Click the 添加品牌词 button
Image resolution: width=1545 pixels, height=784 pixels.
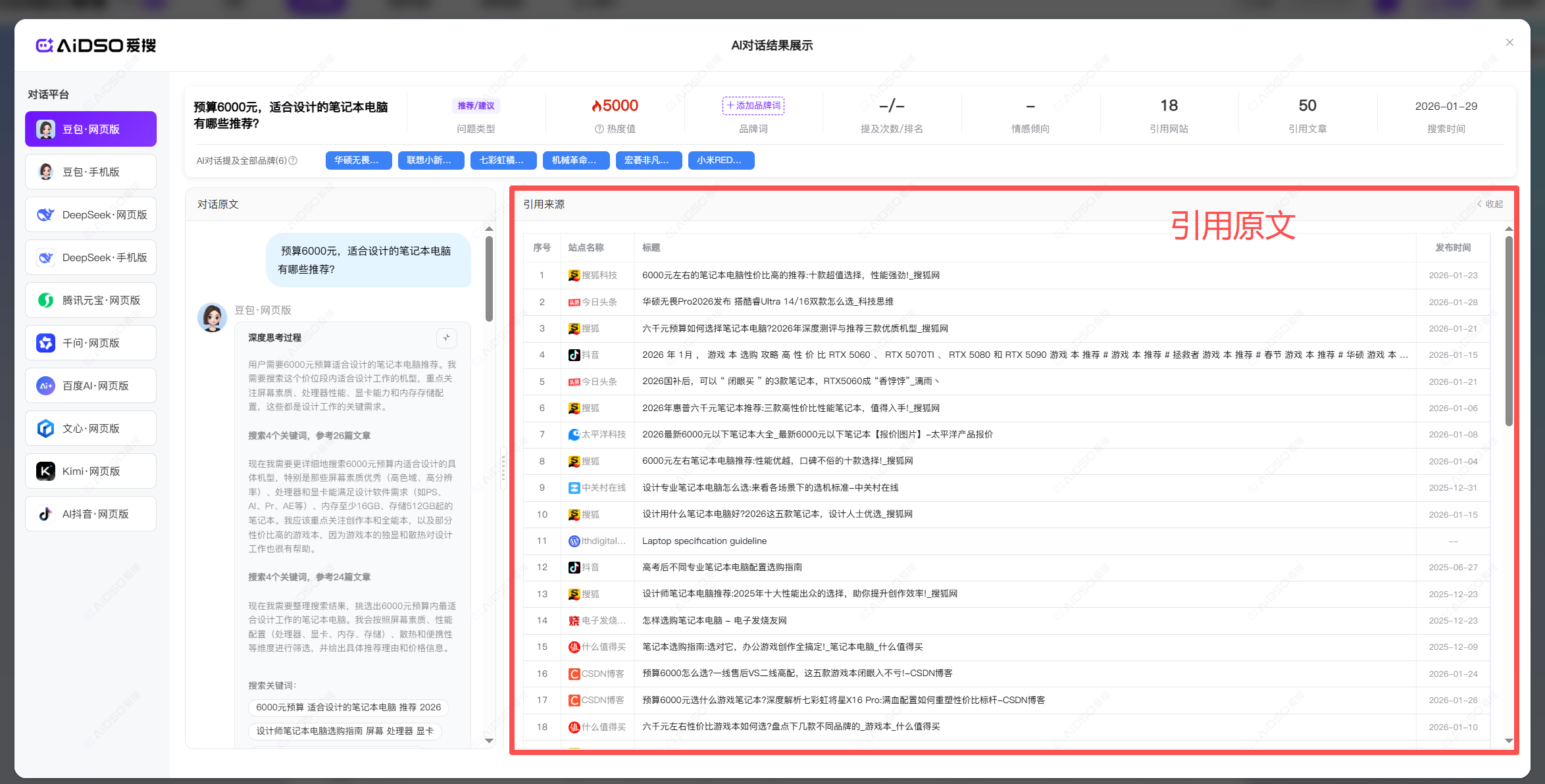[x=753, y=106]
